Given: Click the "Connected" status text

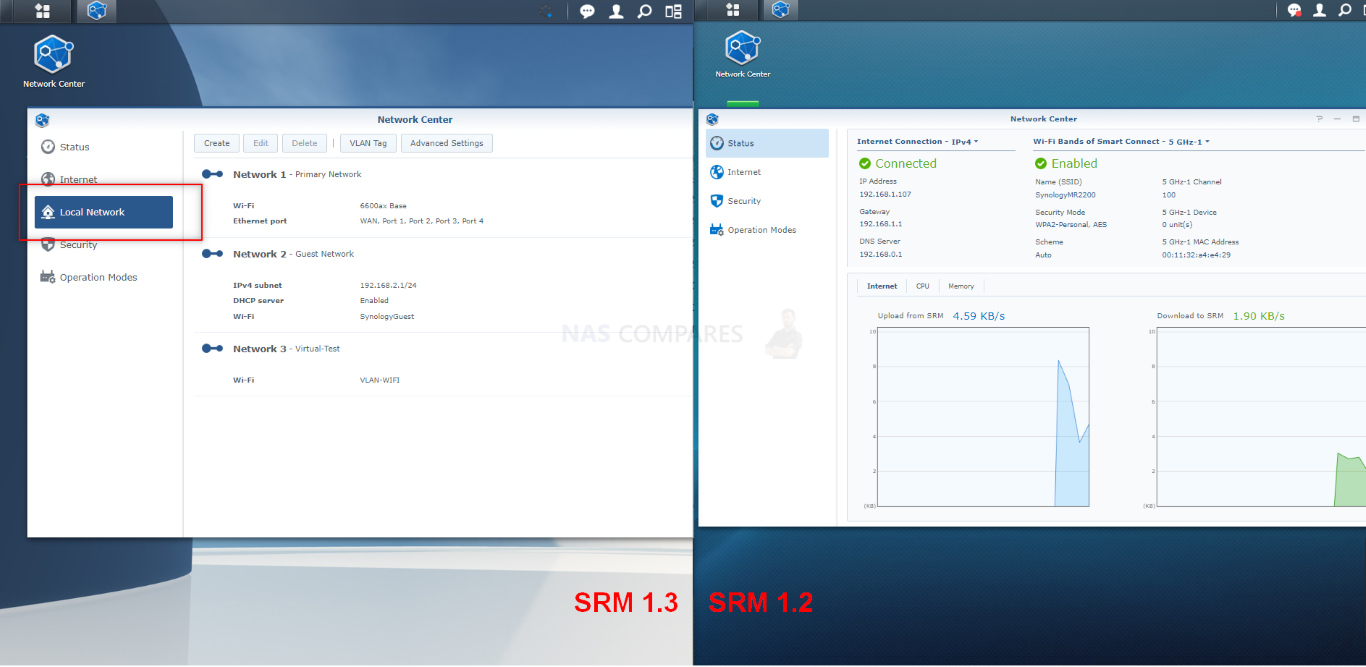Looking at the screenshot, I should pyautogui.click(x=906, y=164).
